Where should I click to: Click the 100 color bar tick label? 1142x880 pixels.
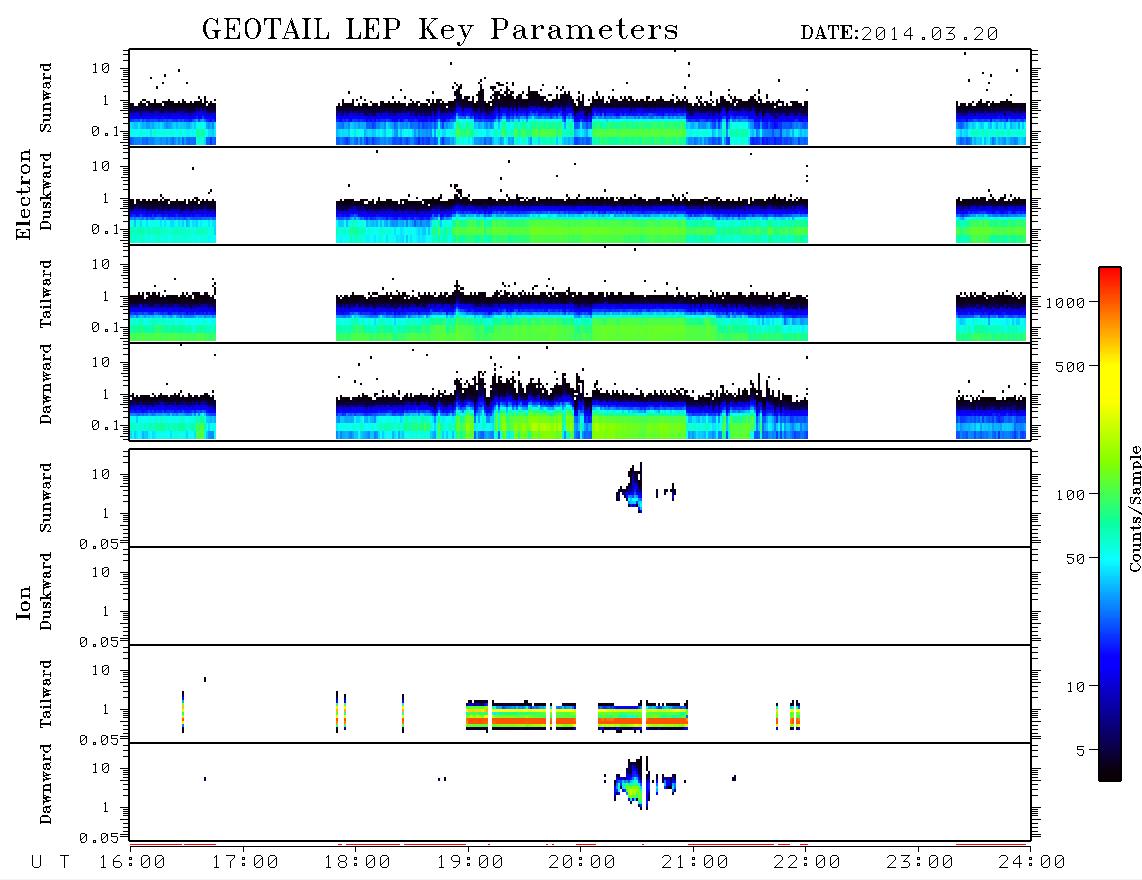1071,495
